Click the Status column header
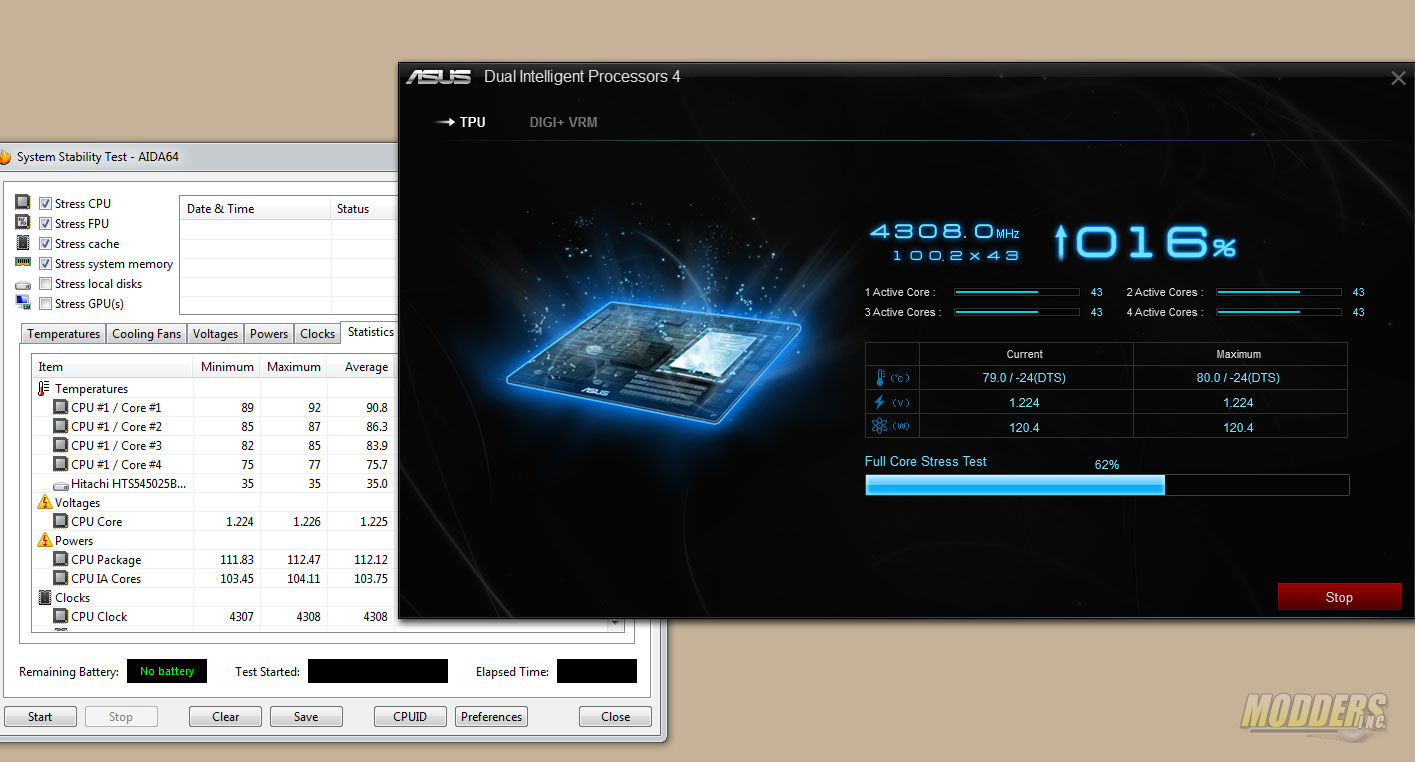Image resolution: width=1415 pixels, height=762 pixels. pos(364,209)
